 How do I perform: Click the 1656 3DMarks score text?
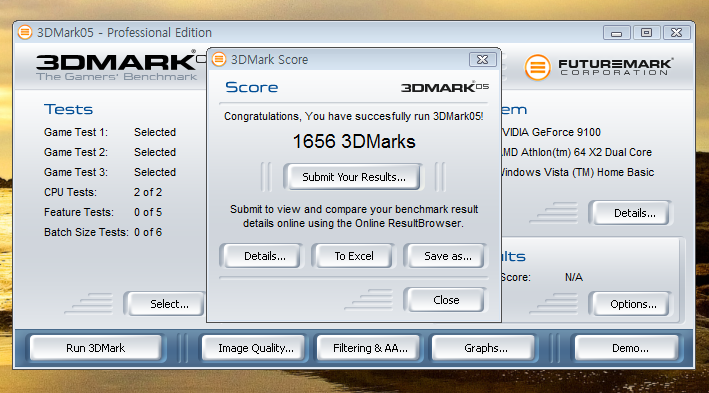[354, 142]
